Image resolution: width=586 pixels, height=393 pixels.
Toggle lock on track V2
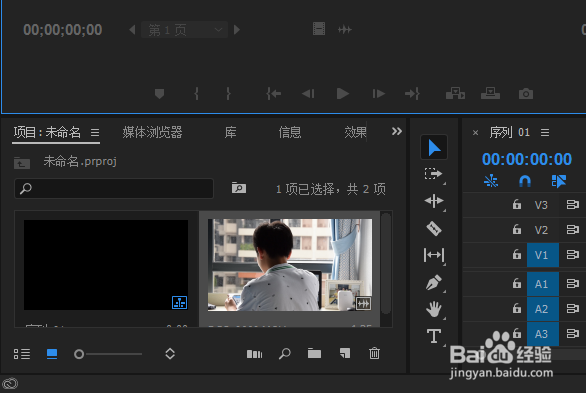click(x=516, y=229)
